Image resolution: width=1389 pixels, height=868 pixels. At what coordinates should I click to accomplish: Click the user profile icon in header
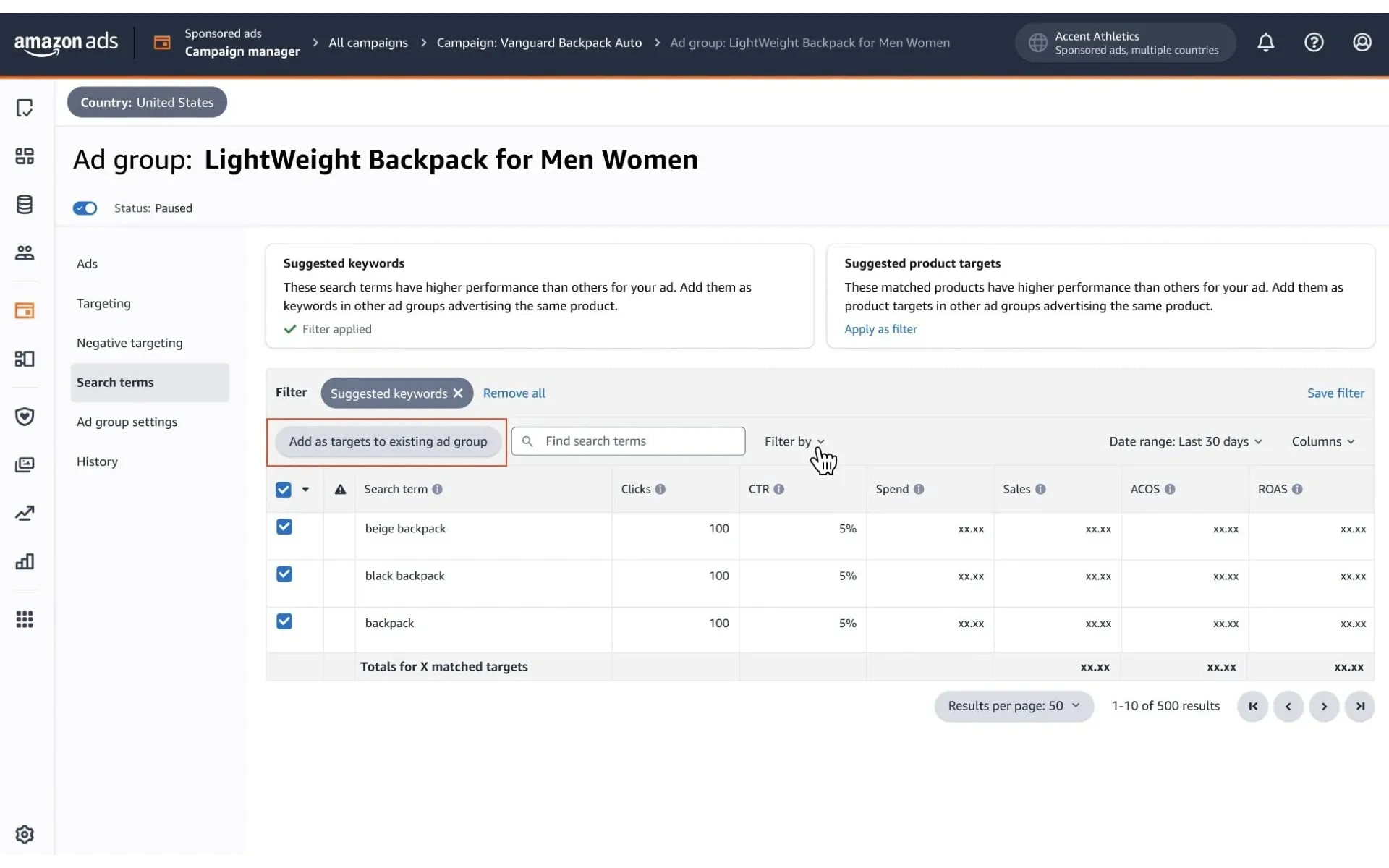coord(1362,42)
